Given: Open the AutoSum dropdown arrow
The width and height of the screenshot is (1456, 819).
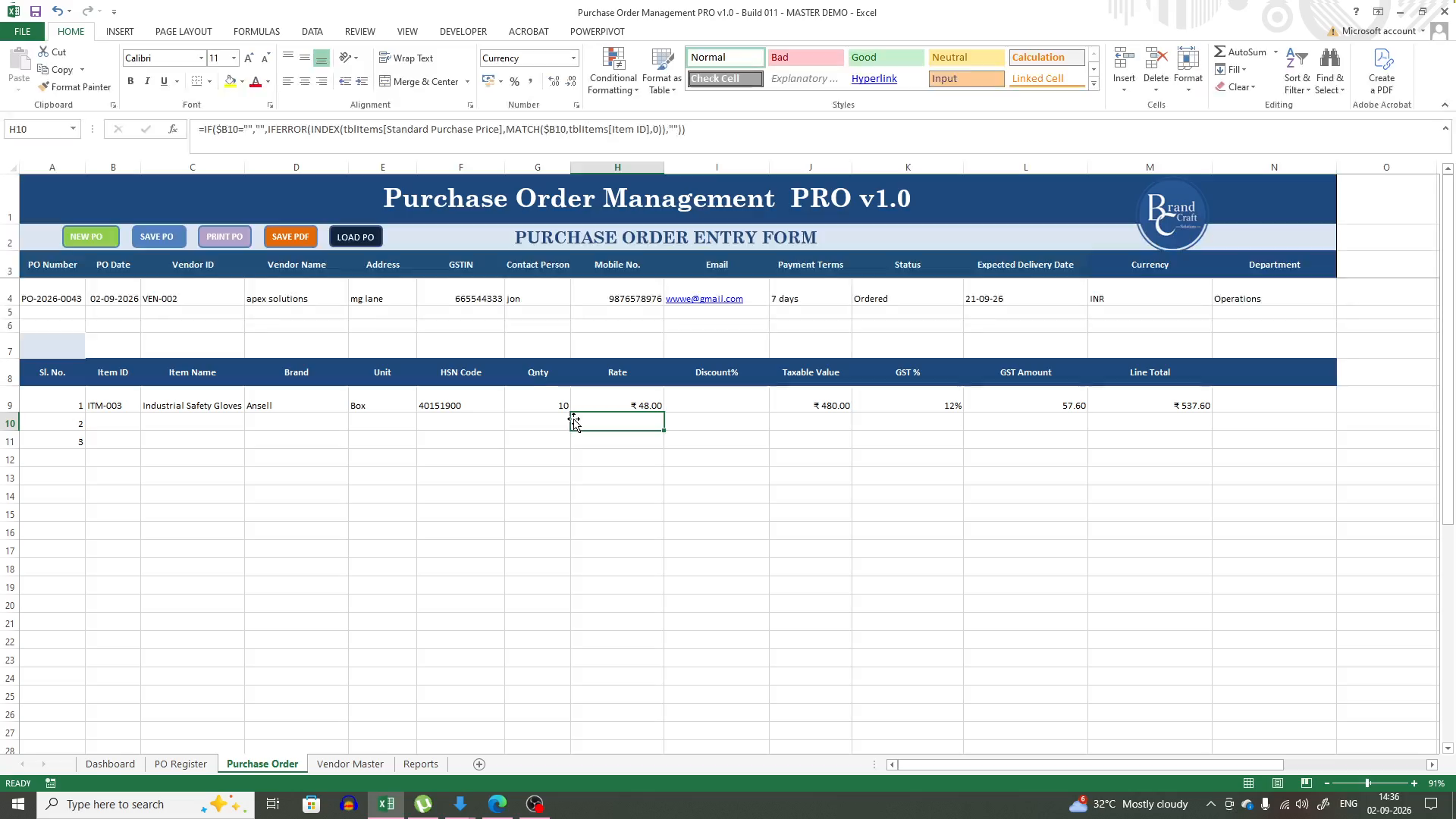Looking at the screenshot, I should click(1276, 52).
